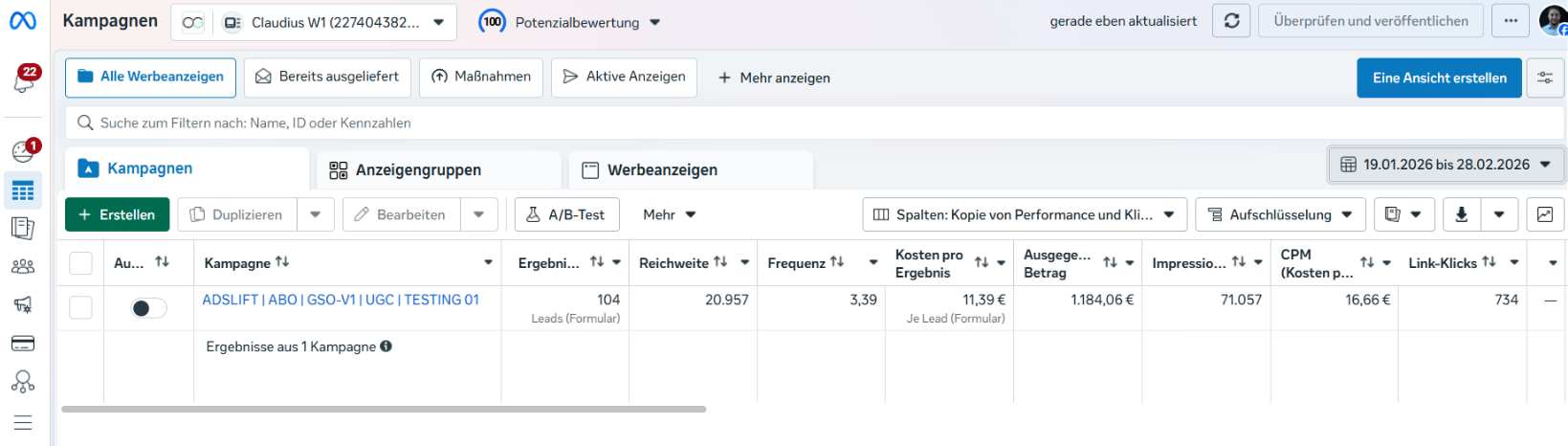
Task: Click the horizontal table scrollbar
Action: [x=384, y=409]
